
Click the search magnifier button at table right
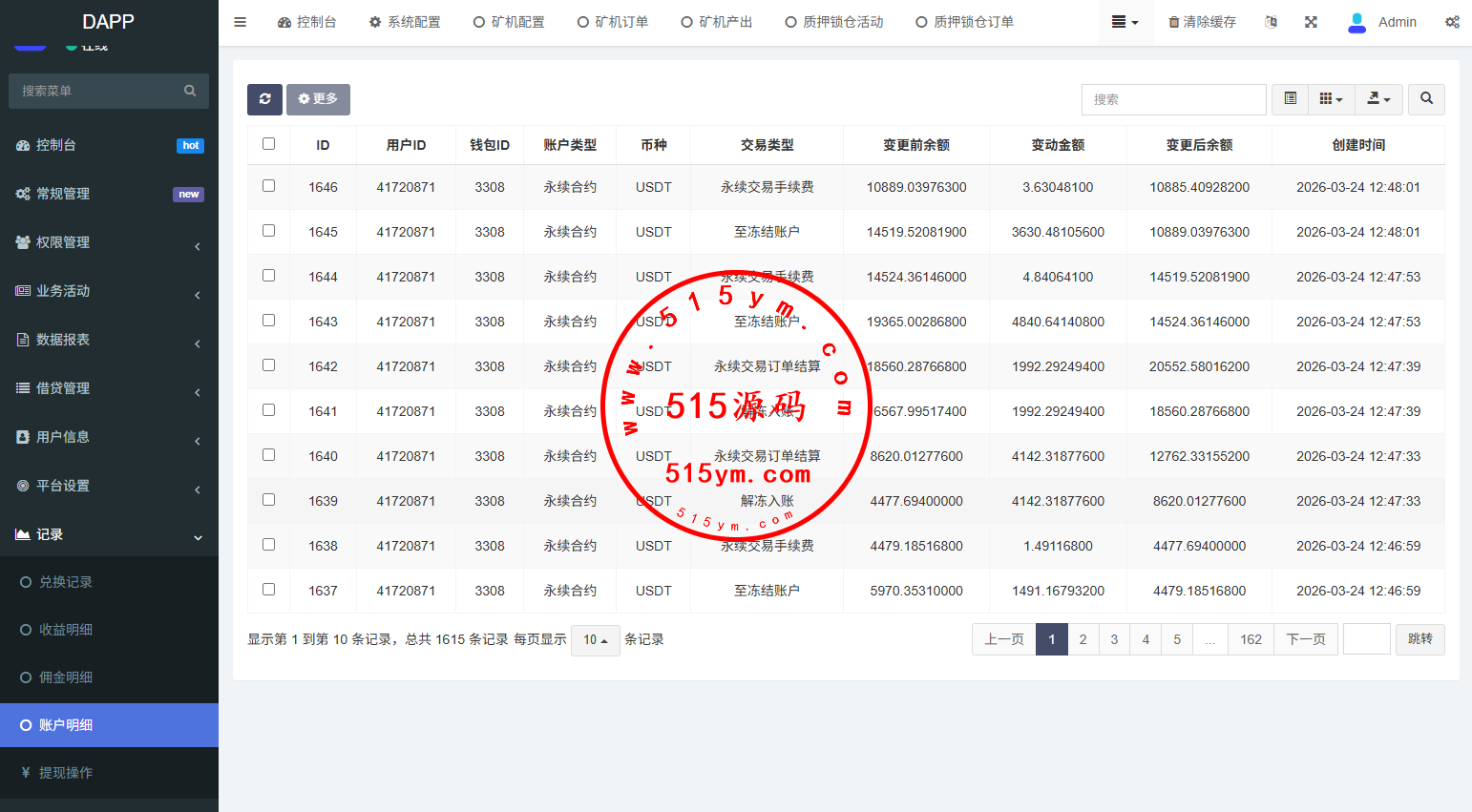pos(1426,99)
